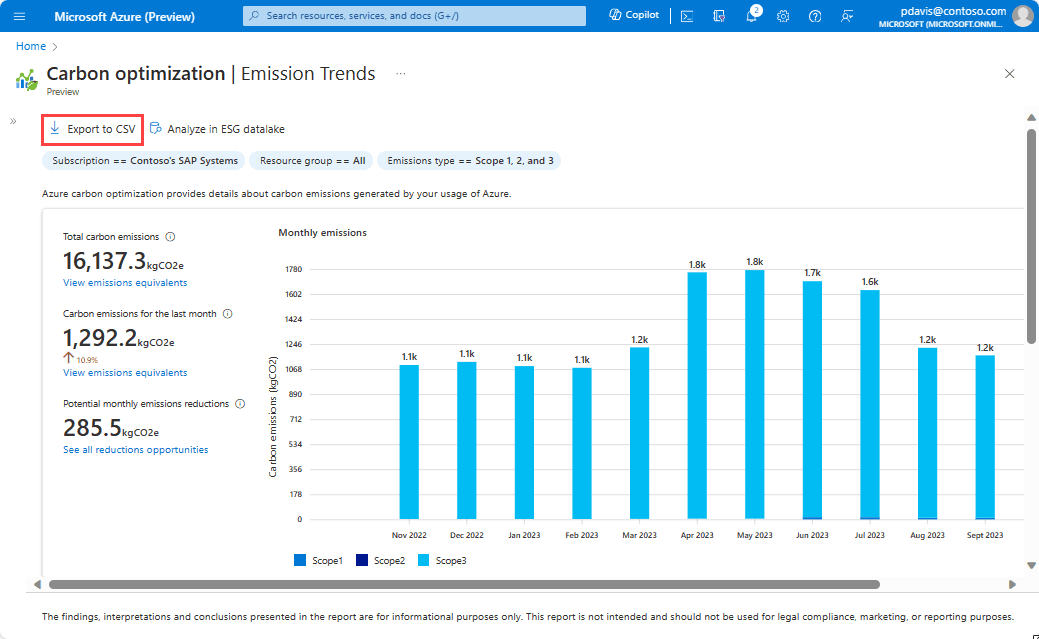Open See all reductions opportunities link
The image size is (1039, 639).
[x=136, y=450]
